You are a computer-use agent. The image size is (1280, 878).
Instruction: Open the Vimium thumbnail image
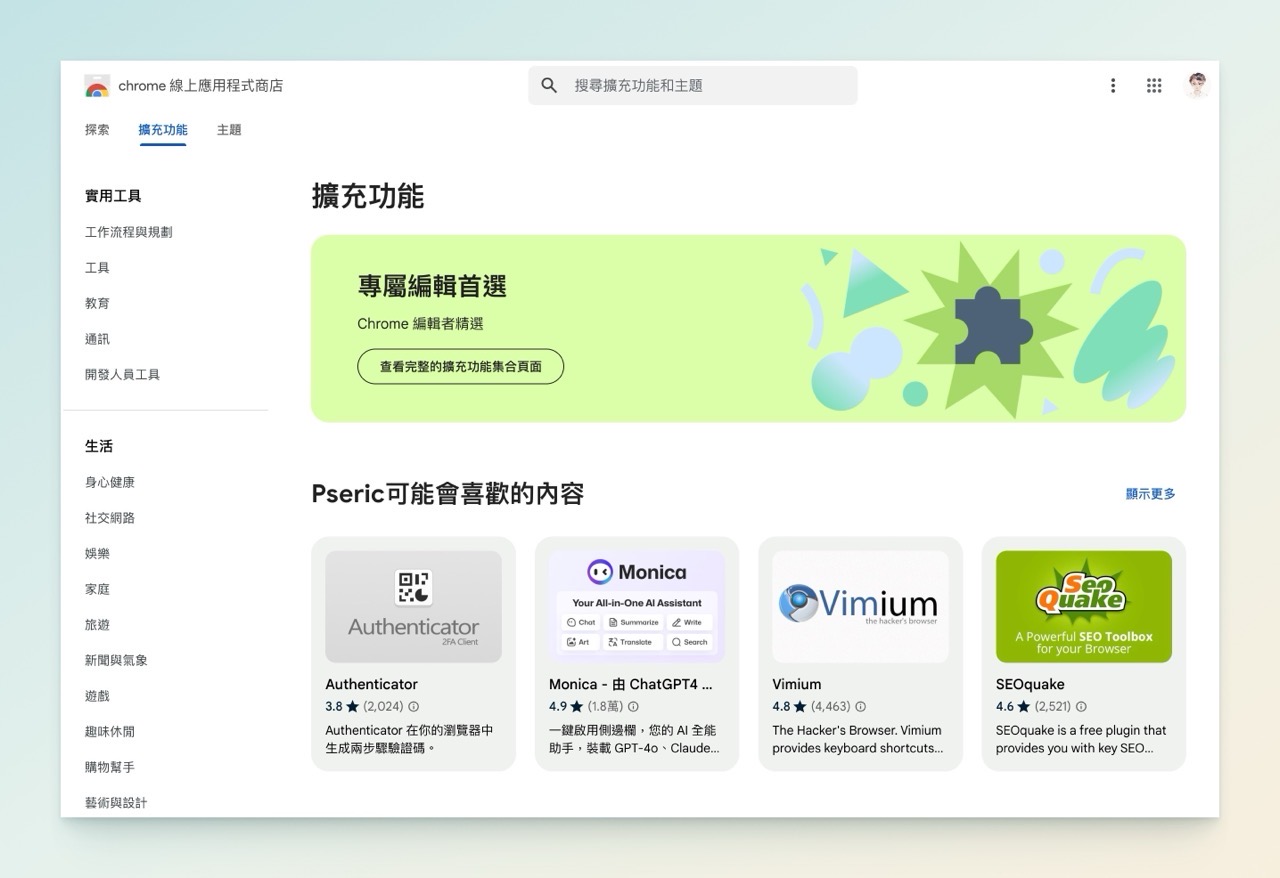click(x=860, y=607)
